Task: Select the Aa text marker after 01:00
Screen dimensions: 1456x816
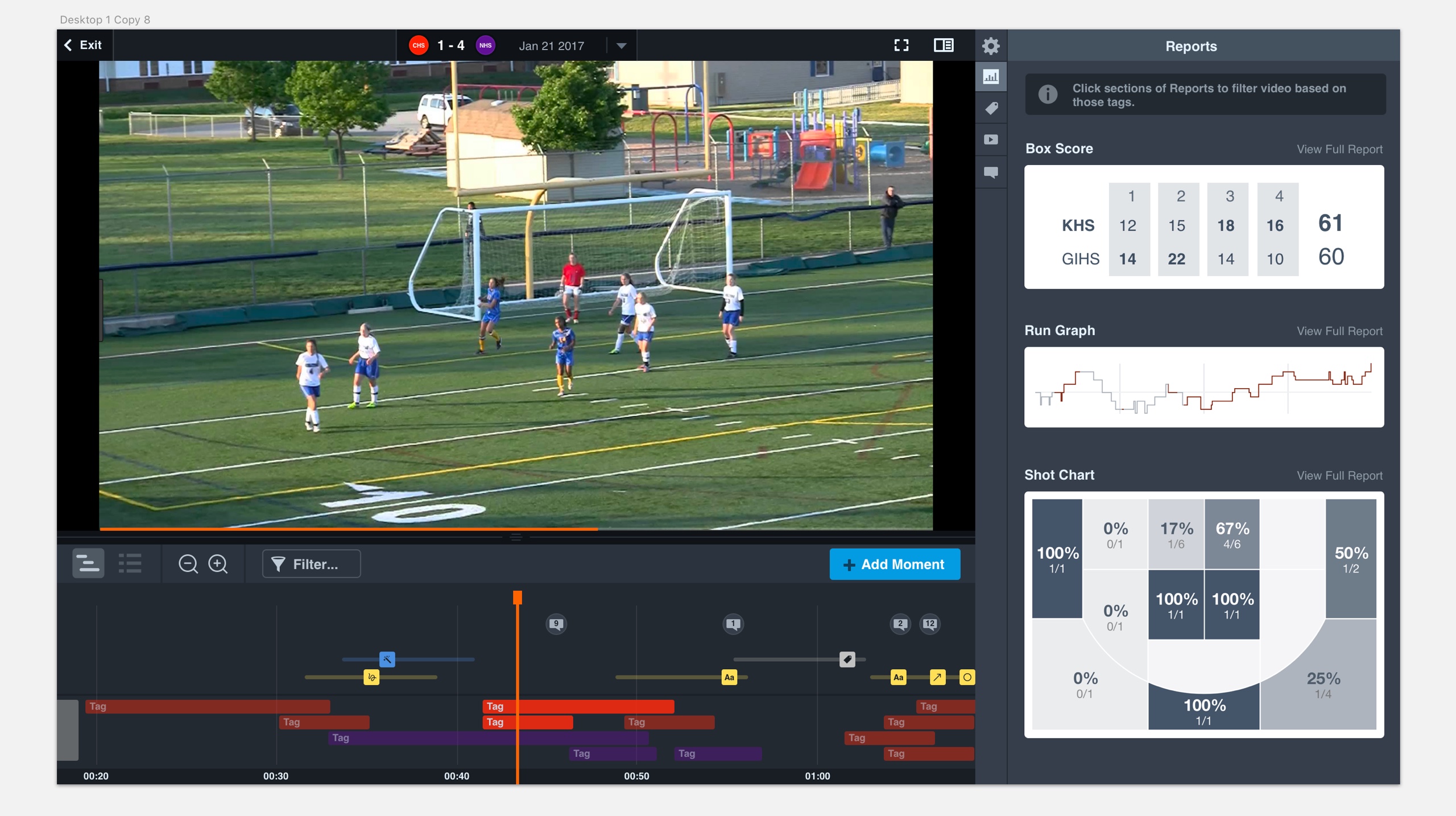Action: click(x=899, y=677)
